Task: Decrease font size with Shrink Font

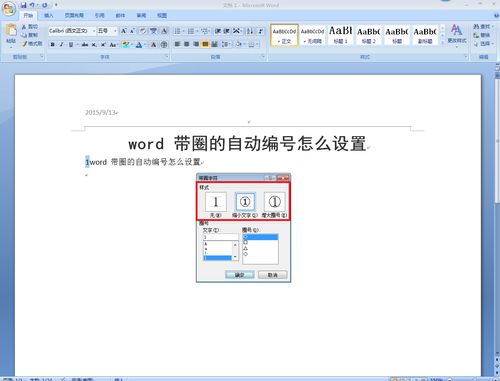Action: 132,31
